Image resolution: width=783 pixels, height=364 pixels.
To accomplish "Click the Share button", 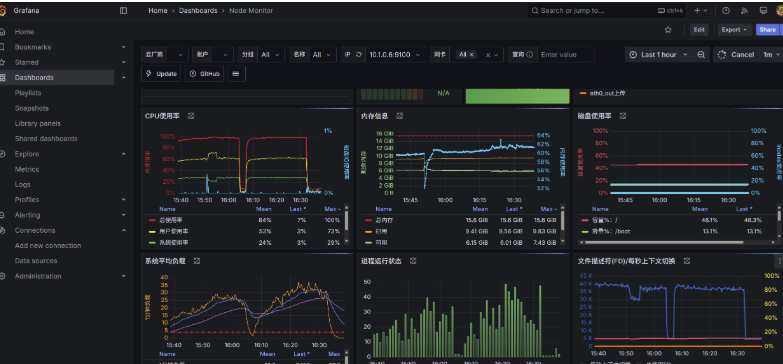I will (768, 29).
